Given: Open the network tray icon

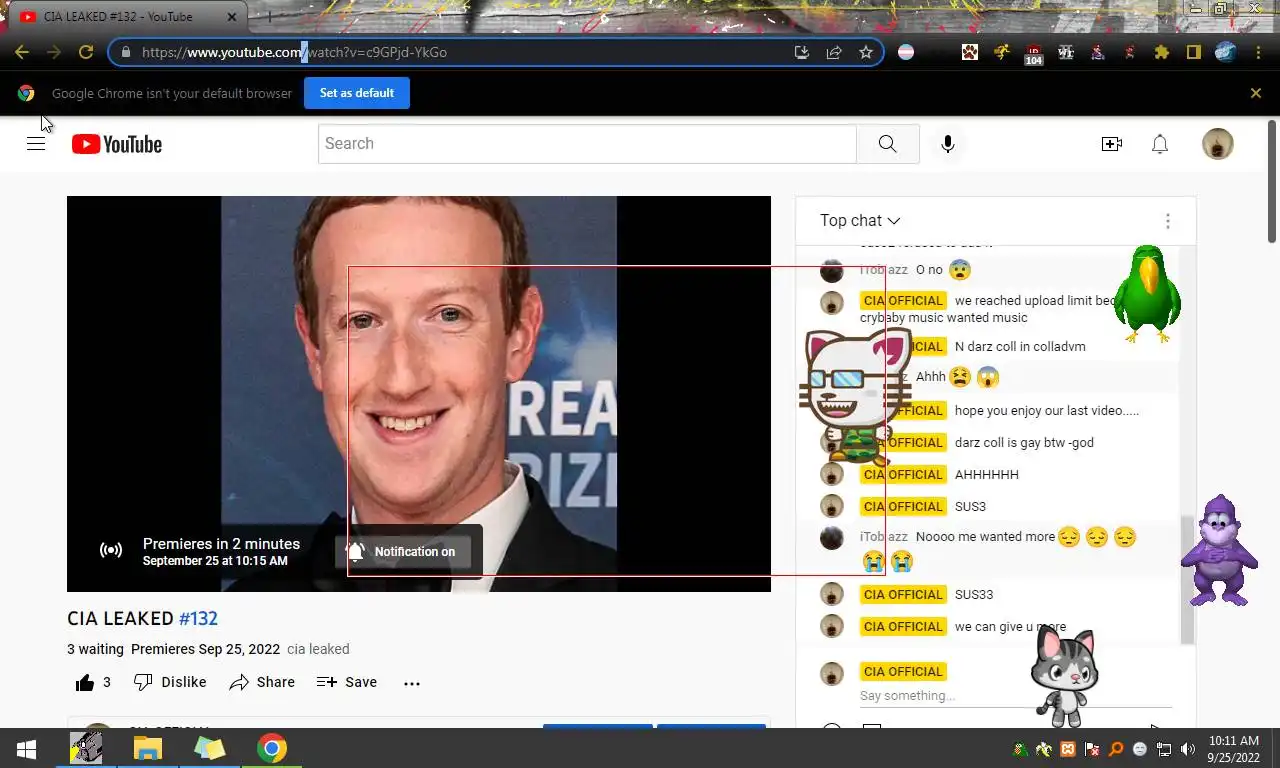Looking at the screenshot, I should pyautogui.click(x=1164, y=749).
